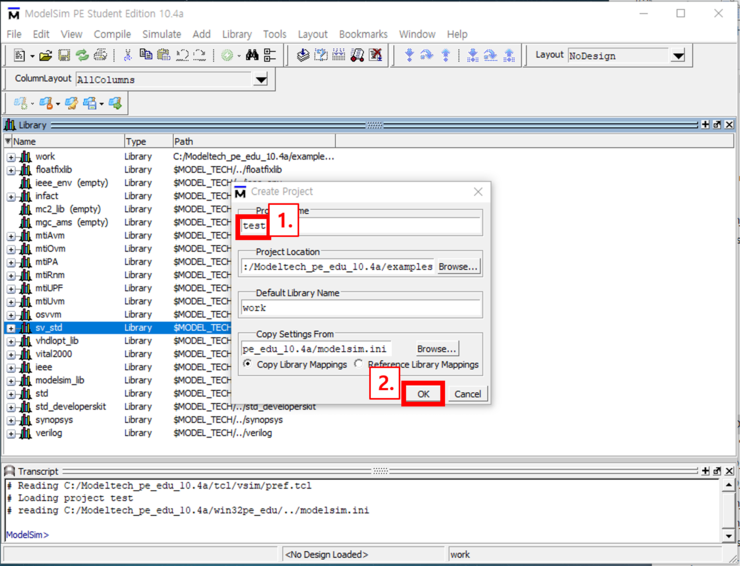Open the Compile menu
740x566 pixels.
tap(112, 34)
